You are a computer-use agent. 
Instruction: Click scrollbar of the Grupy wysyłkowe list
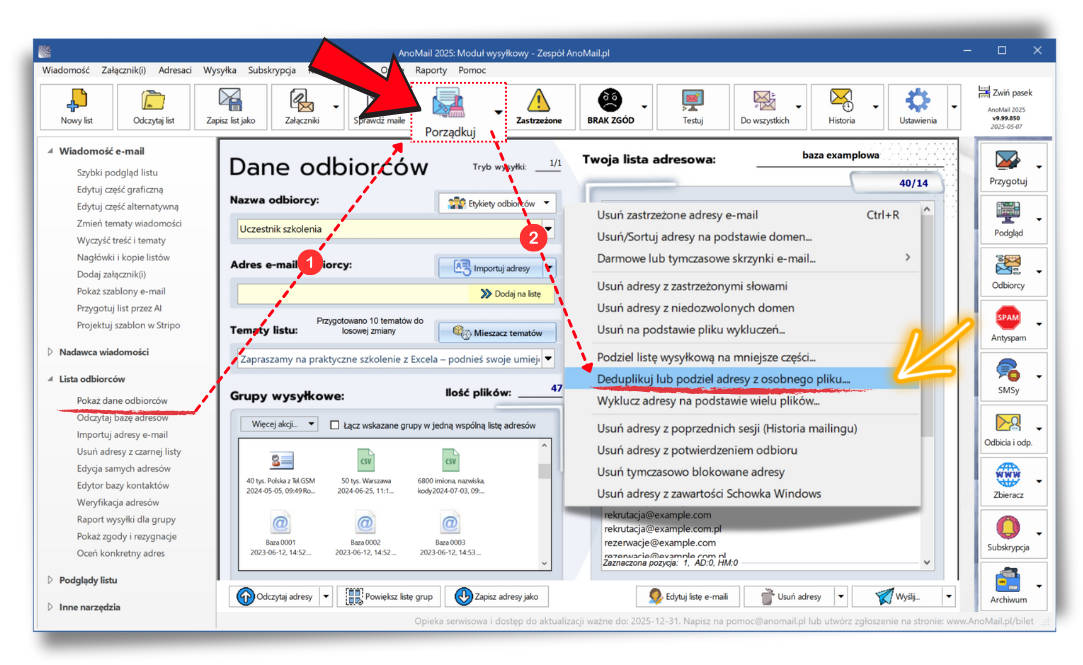click(544, 504)
